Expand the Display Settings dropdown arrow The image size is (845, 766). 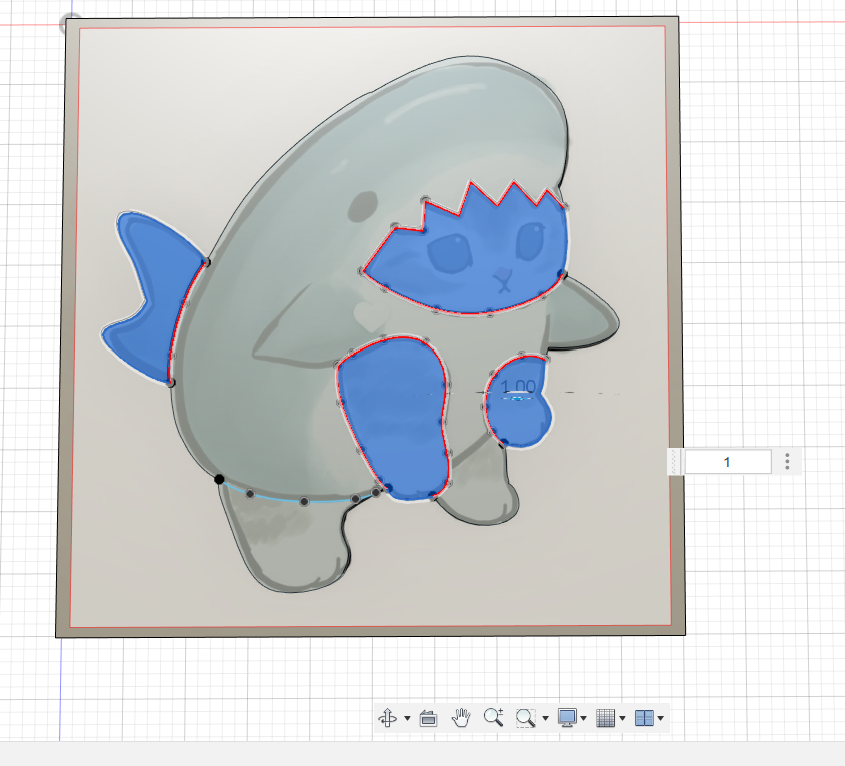pos(584,719)
